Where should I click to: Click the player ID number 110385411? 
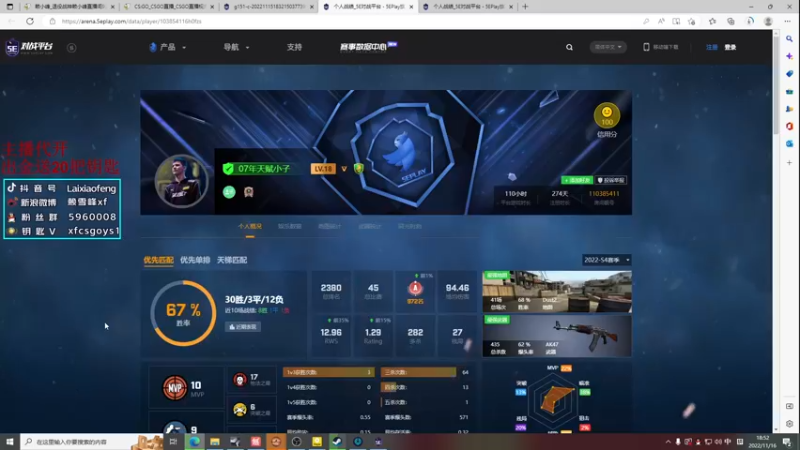(x=604, y=194)
